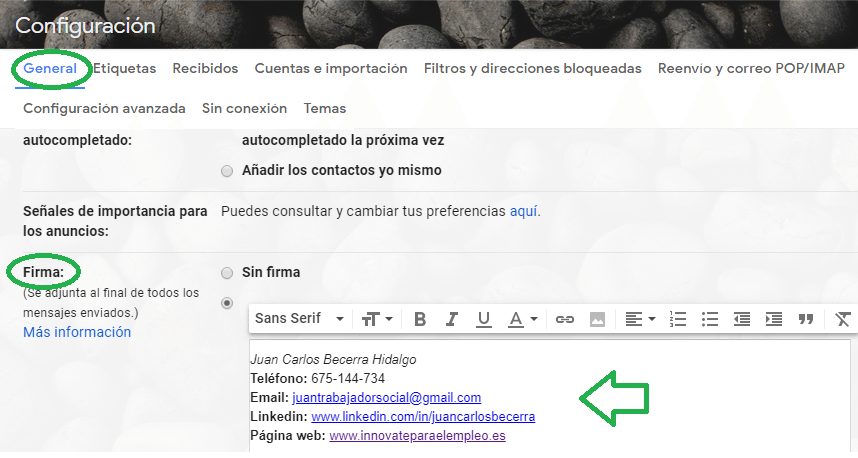
Task: Open the text size dropdown
Action: pyautogui.click(x=377, y=319)
